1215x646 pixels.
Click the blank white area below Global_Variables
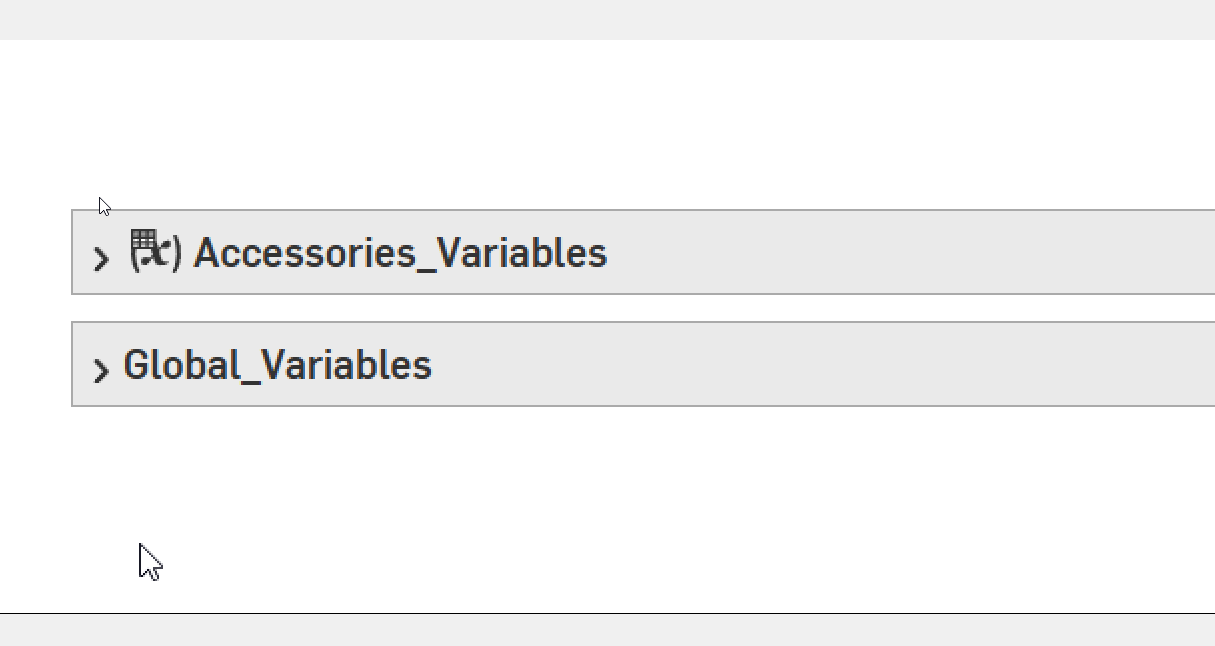coord(600,500)
